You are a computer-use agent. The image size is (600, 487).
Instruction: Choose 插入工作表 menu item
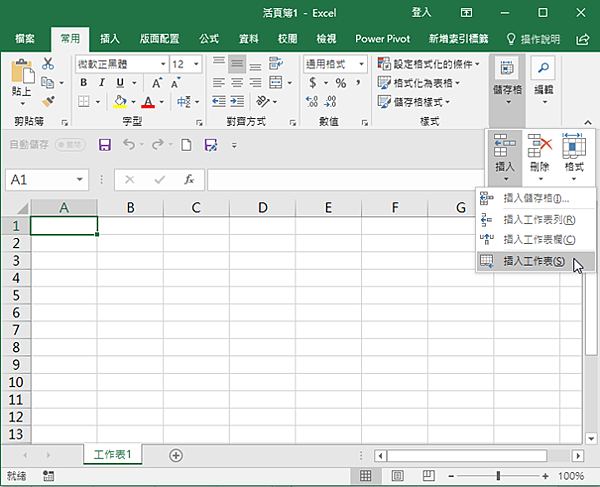536,261
